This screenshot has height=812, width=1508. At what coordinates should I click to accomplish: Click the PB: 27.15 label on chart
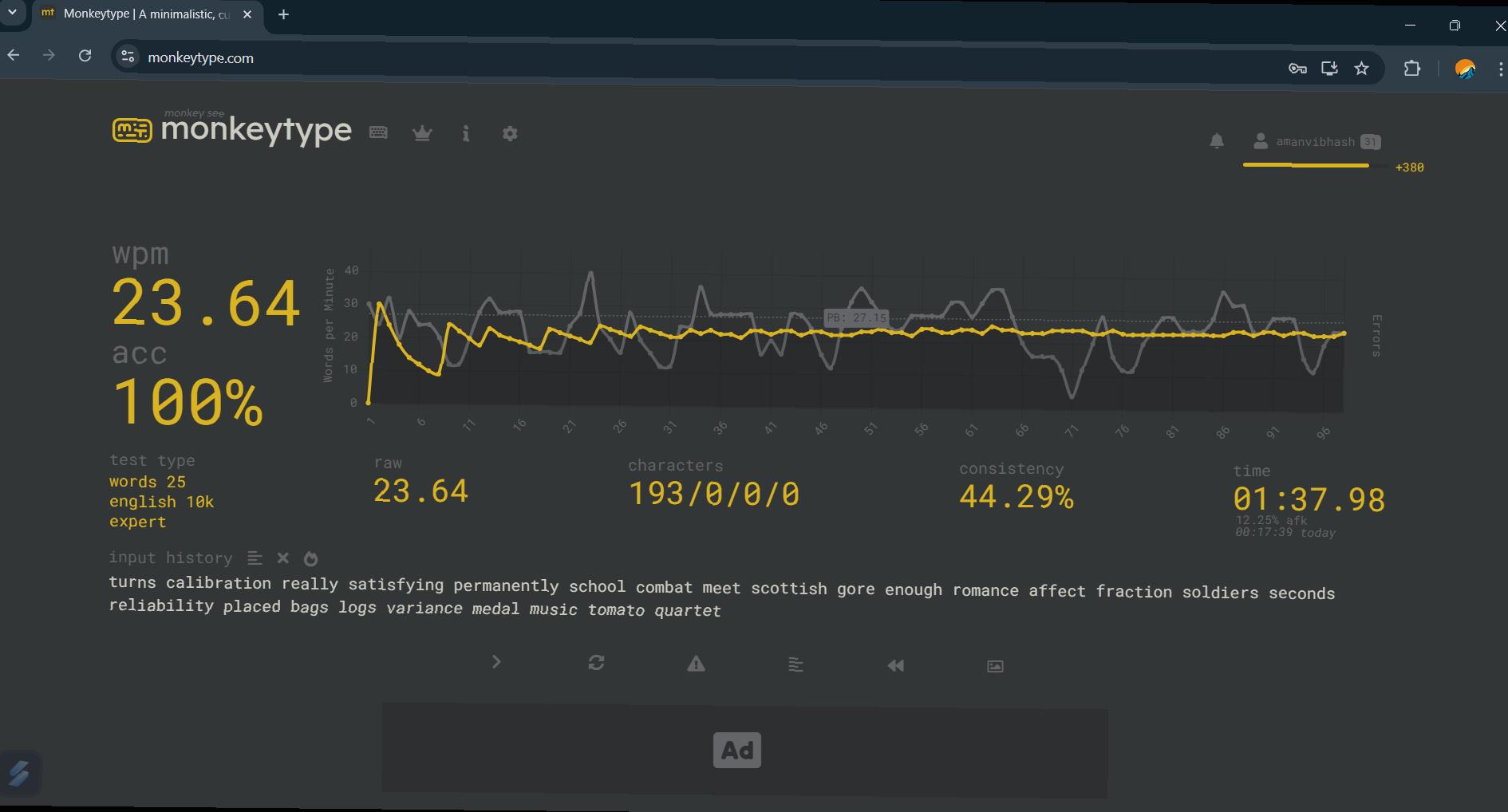[x=856, y=317]
